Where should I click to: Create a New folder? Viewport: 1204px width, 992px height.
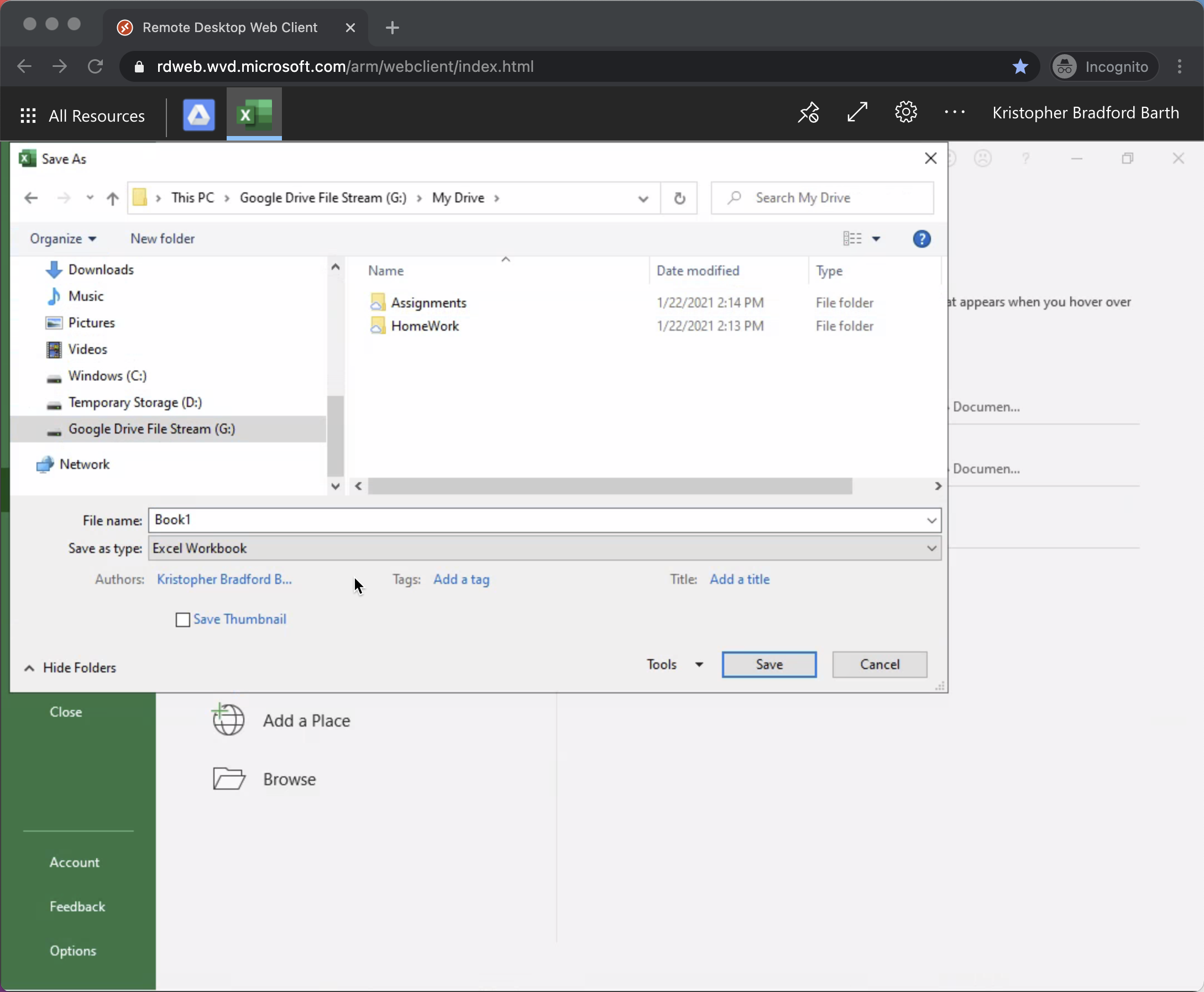pyautogui.click(x=162, y=239)
